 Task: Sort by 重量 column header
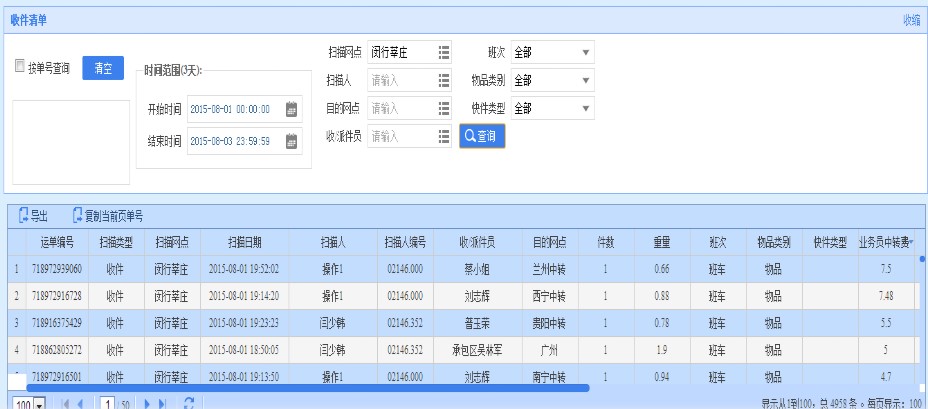coord(662,242)
